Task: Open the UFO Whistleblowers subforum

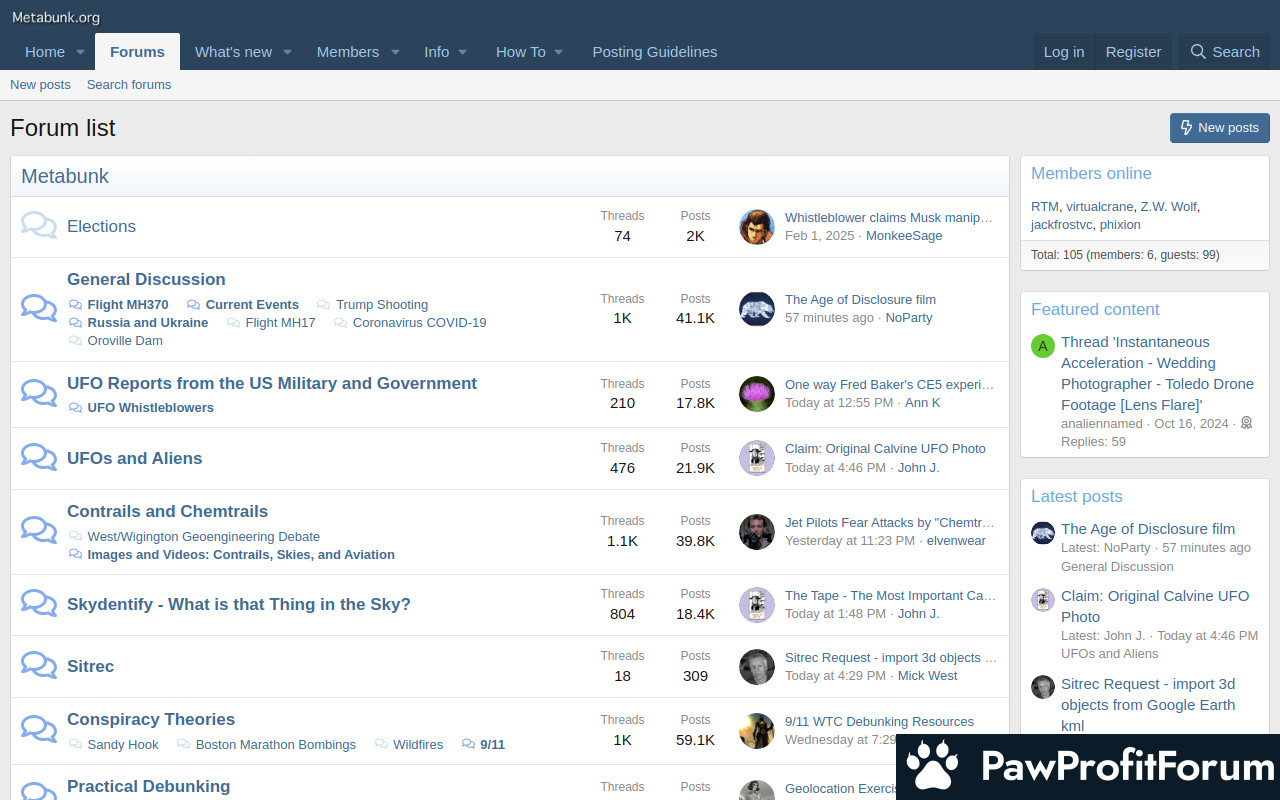Action: point(151,408)
